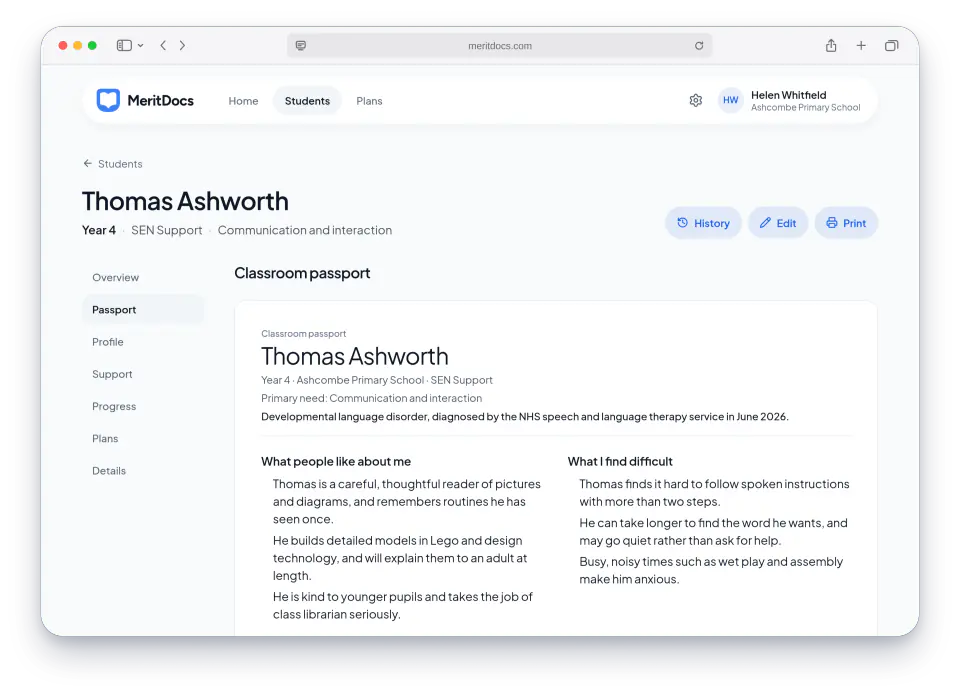Click the 'What I find difficult' heading
The height and width of the screenshot is (691, 960).
620,461
